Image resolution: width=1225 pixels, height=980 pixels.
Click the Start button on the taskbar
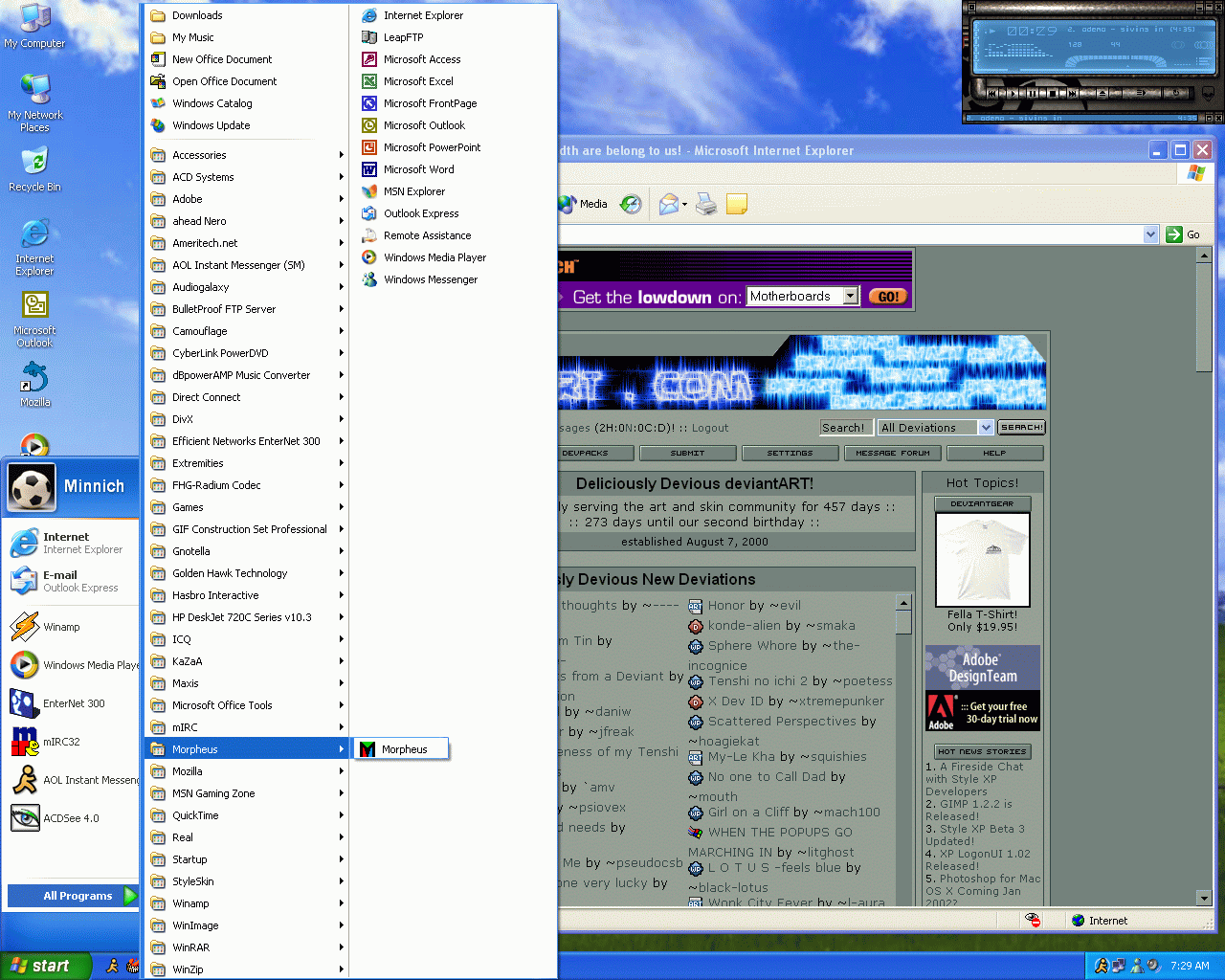pos(45,966)
